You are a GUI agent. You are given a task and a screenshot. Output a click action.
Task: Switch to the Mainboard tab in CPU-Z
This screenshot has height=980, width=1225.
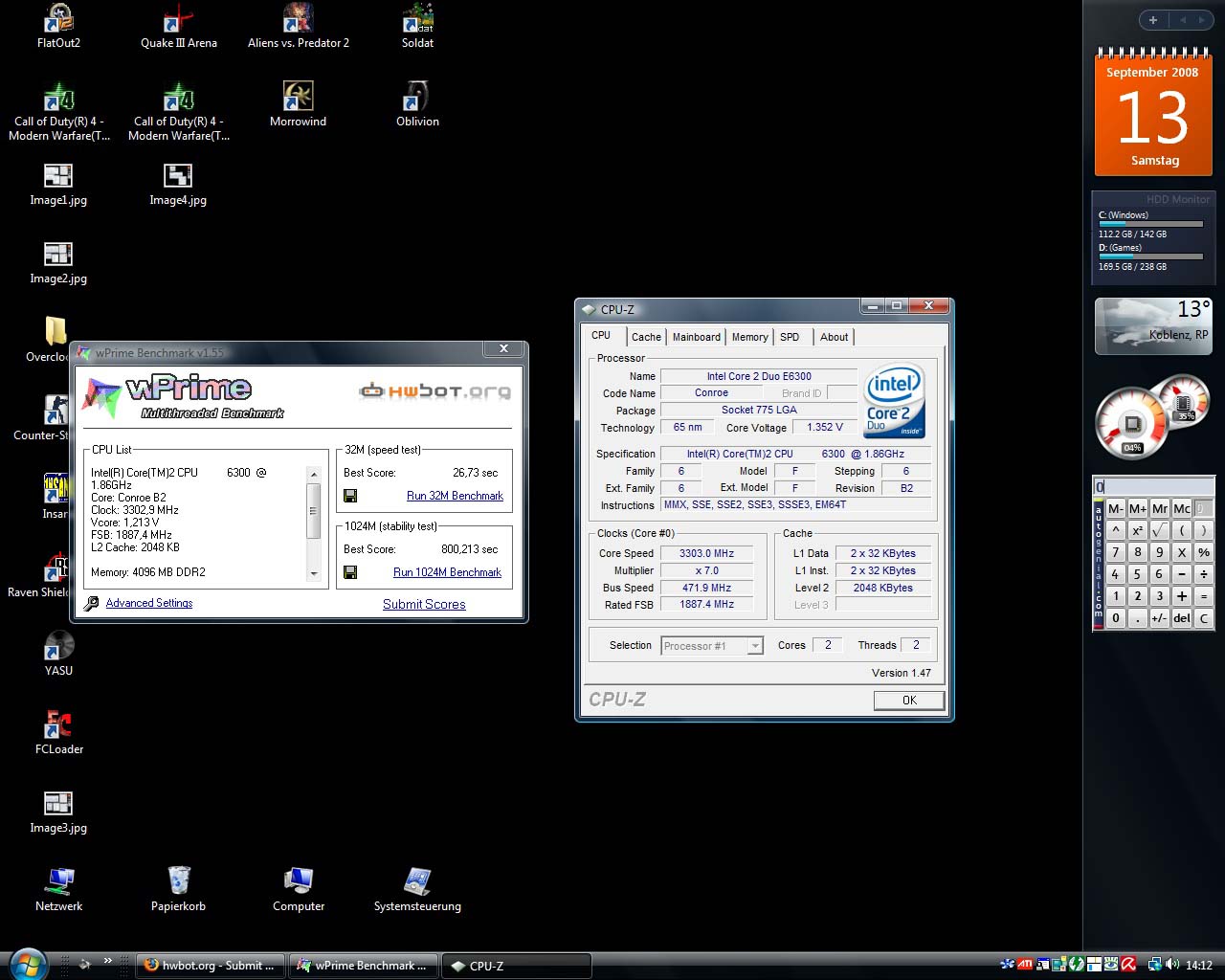[x=697, y=337]
